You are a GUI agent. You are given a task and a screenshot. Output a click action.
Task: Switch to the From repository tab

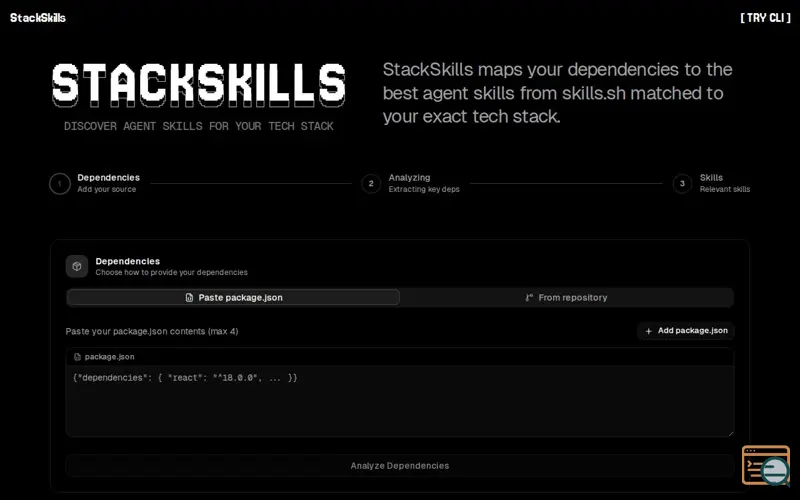[x=566, y=297]
